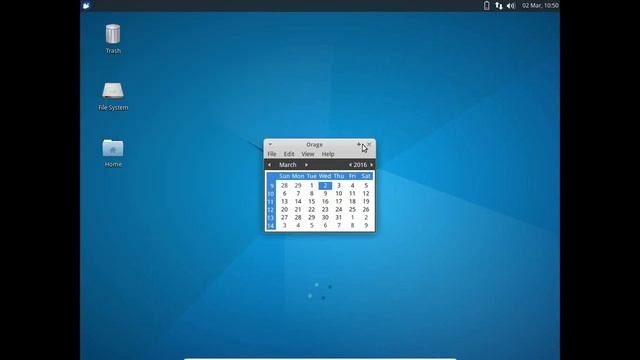Go to previous year arrow before 2016
The height and width of the screenshot is (360, 640).
coord(350,164)
